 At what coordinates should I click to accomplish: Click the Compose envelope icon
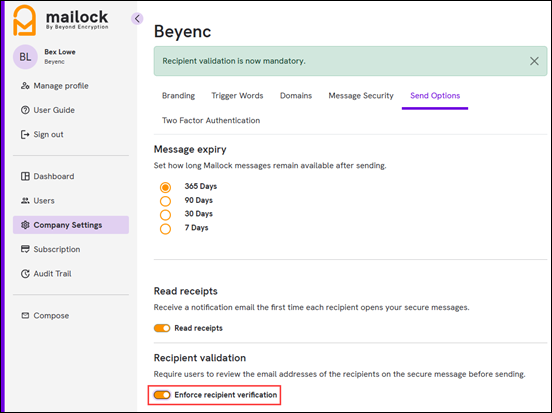point(25,315)
